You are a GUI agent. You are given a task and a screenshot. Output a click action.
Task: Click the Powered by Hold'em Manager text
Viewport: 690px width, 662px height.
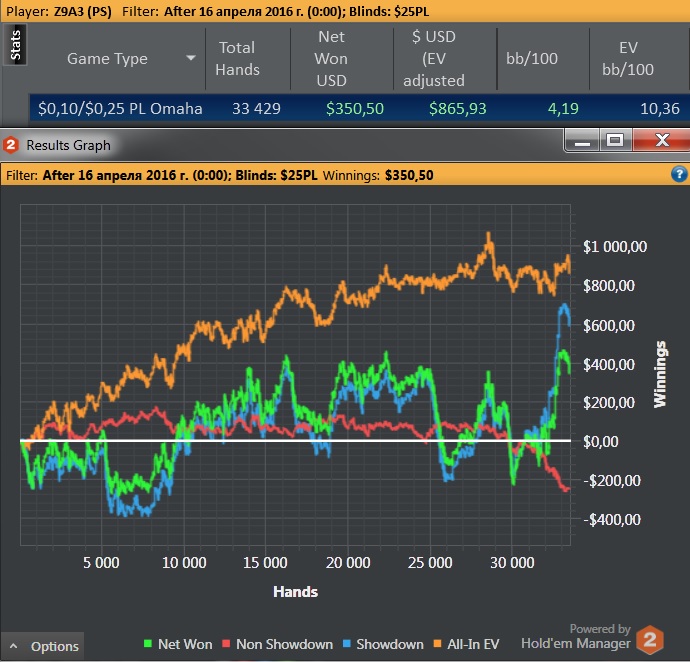[576, 636]
